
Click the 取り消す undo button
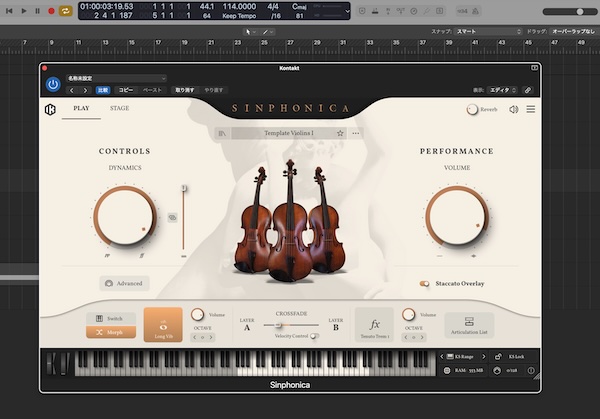pyautogui.click(x=184, y=90)
